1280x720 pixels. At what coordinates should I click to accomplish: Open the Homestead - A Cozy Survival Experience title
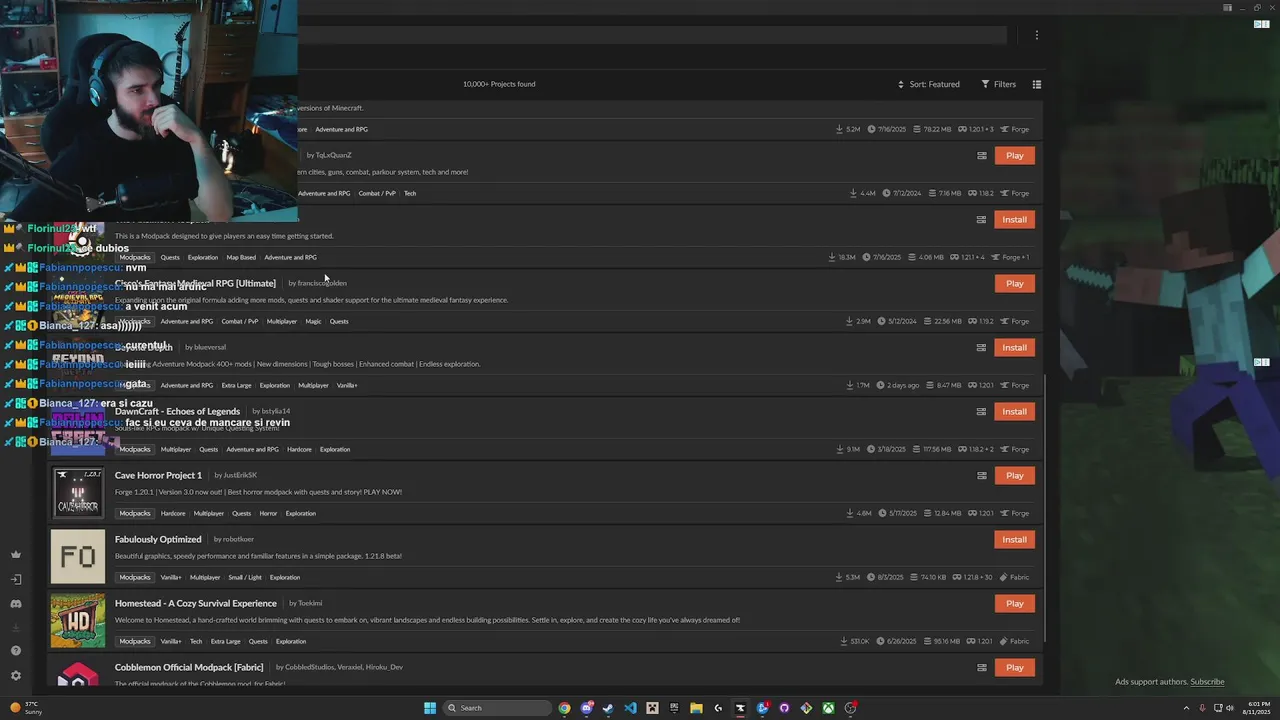(x=196, y=603)
